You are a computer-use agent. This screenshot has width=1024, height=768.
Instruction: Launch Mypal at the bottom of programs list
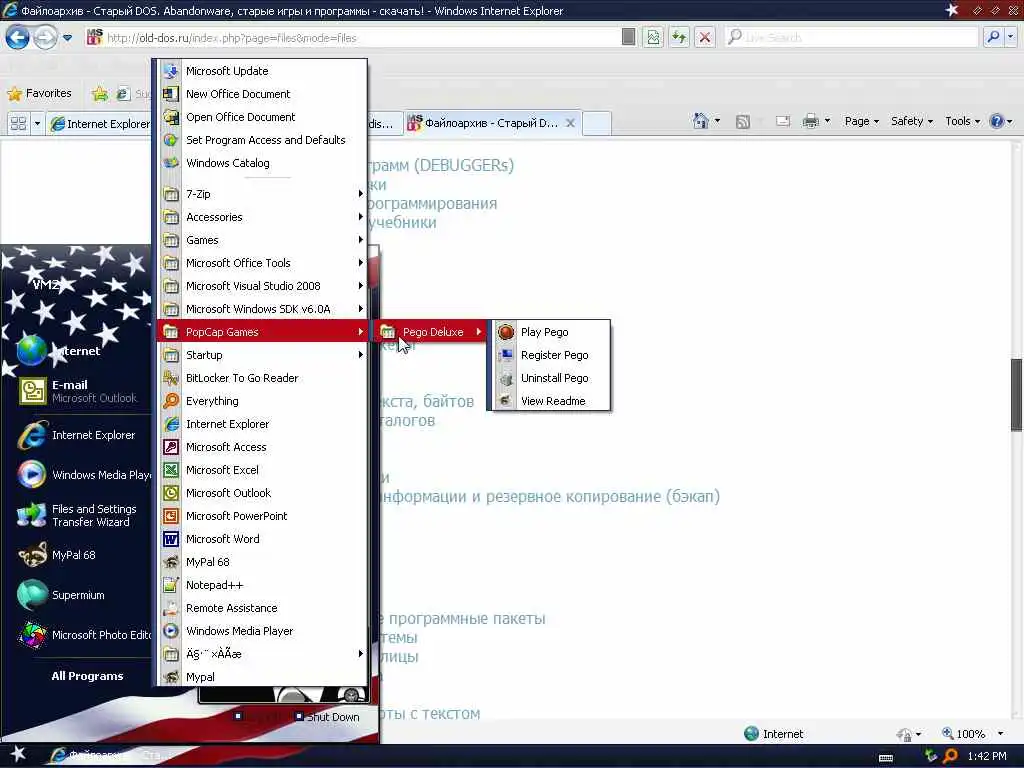tap(263, 677)
